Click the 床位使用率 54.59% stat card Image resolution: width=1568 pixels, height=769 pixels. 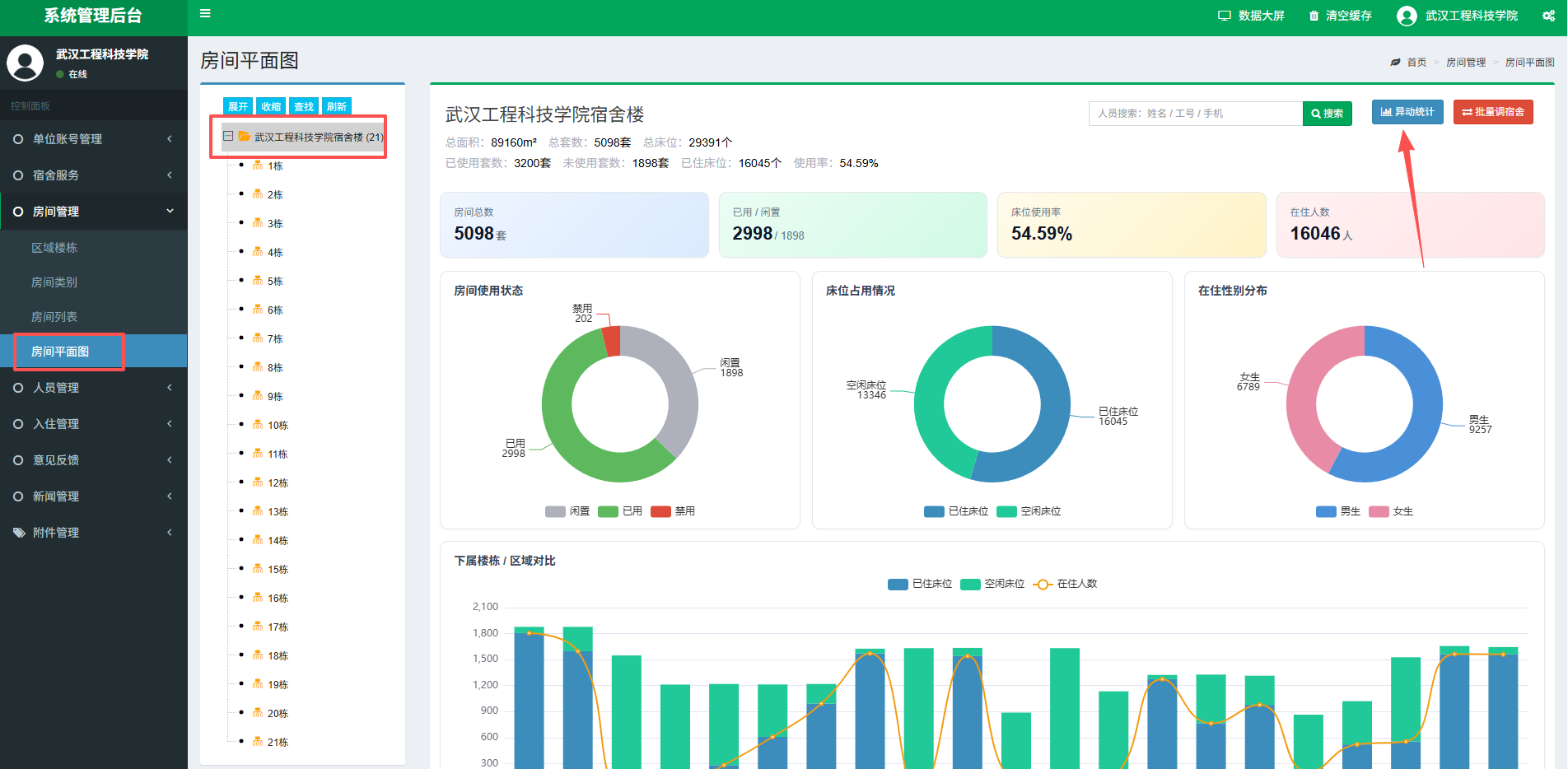click(x=1132, y=225)
